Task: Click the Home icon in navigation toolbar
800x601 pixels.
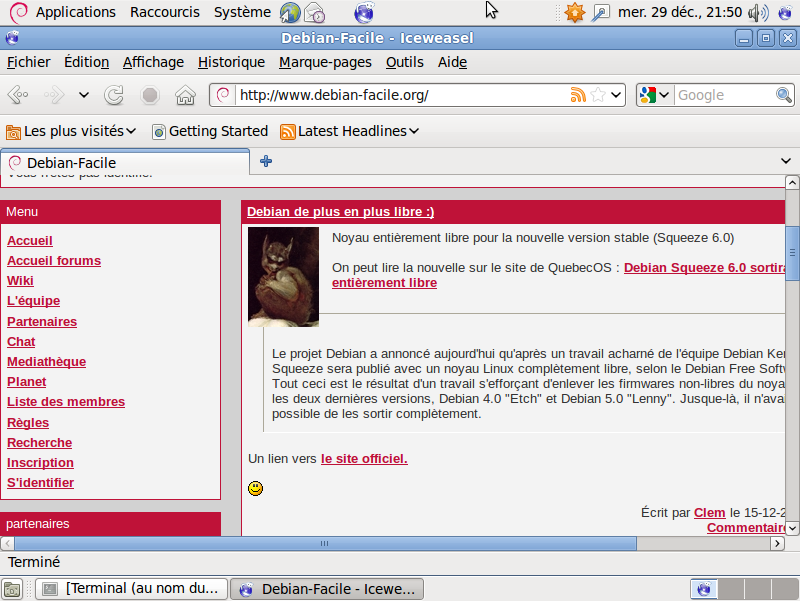Action: (x=185, y=95)
